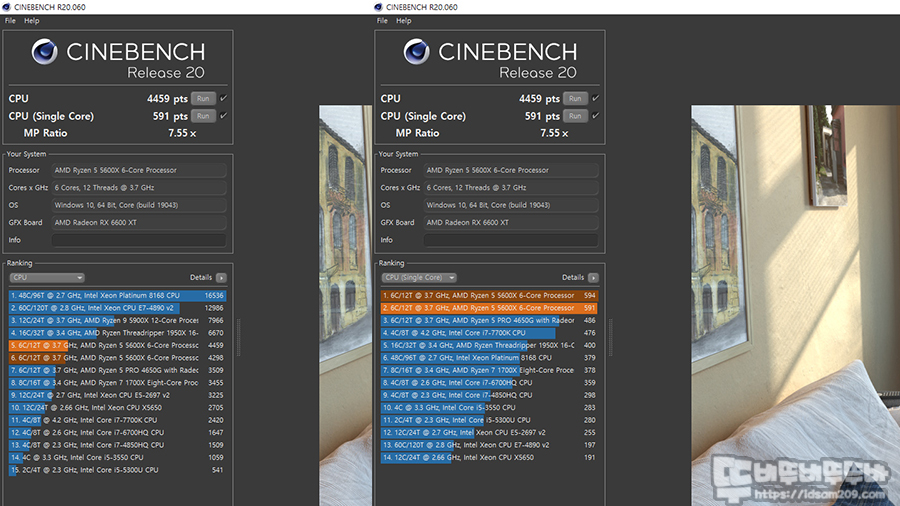Select Ryzen 7 1700X row scoring 3455
The image size is (900, 506).
coord(117,383)
